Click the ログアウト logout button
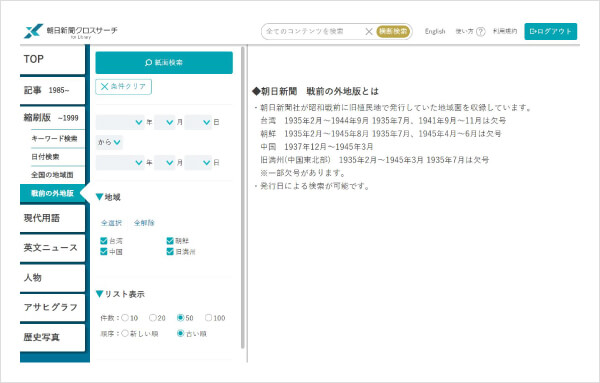Screen dimensions: 600x383 click(x=550, y=31)
